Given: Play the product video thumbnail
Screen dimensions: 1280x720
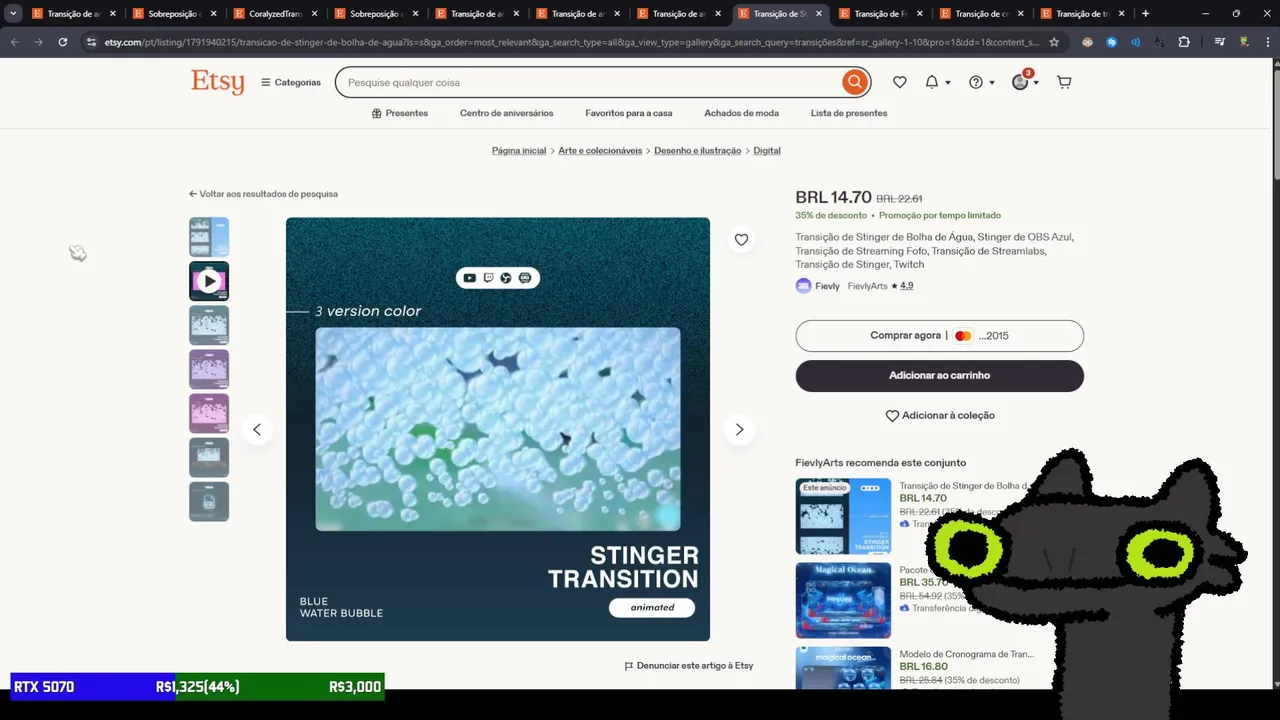Looking at the screenshot, I should click(x=209, y=281).
